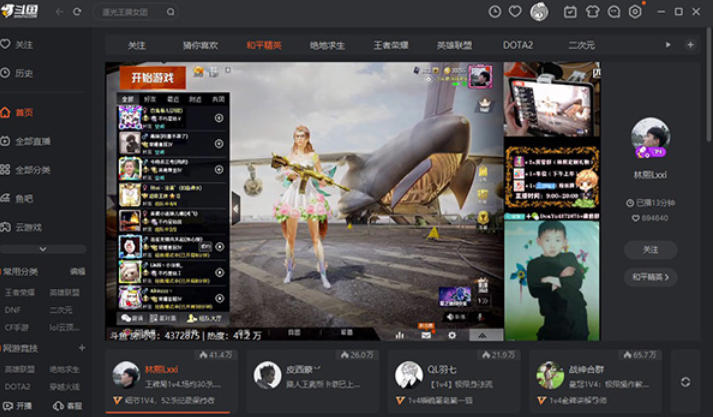Open the skin T-shirt icon
Viewport: 716px width, 417px height.
click(592, 12)
